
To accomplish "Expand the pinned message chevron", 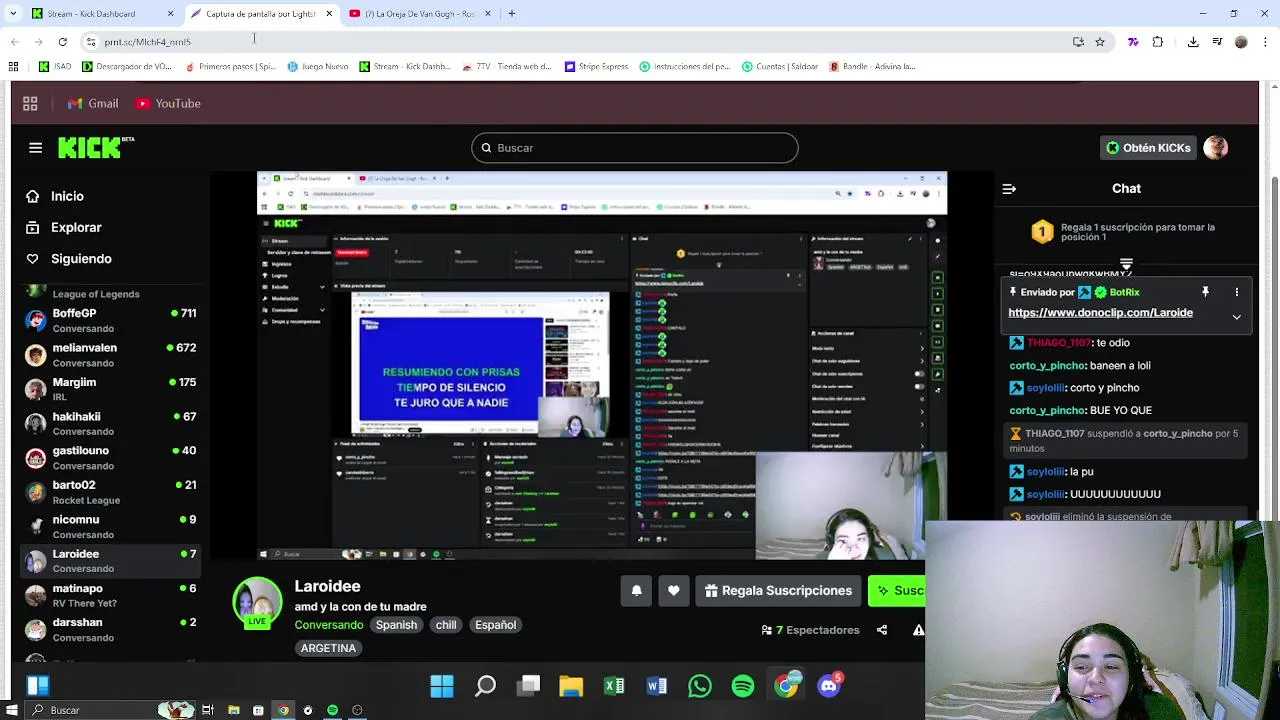I will pyautogui.click(x=1237, y=317).
